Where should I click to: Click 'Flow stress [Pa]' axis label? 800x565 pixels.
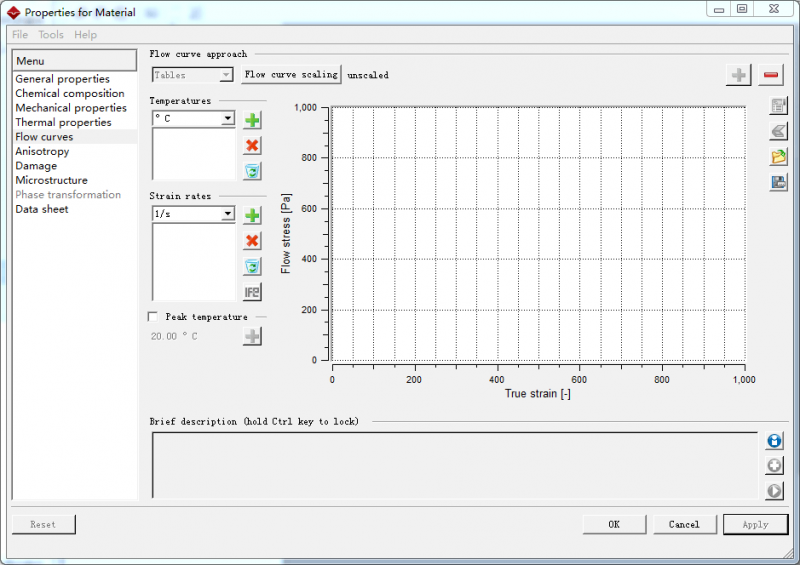tap(286, 233)
